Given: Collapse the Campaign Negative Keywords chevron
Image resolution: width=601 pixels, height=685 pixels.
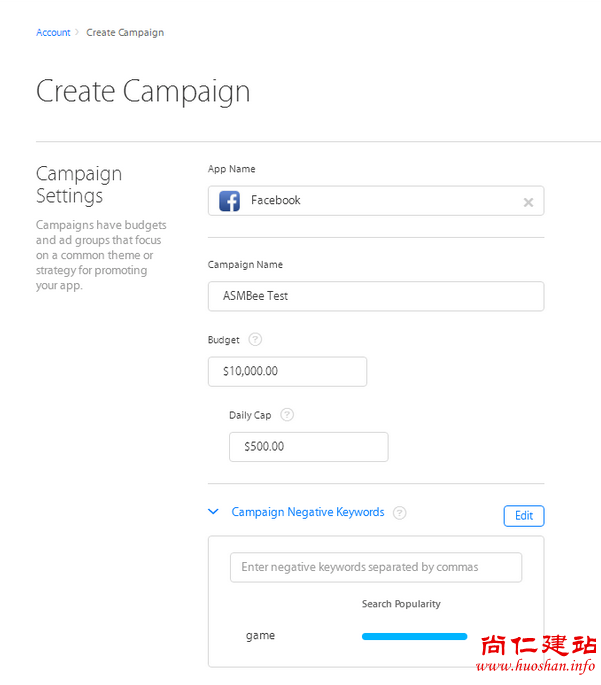Looking at the screenshot, I should [x=213, y=512].
